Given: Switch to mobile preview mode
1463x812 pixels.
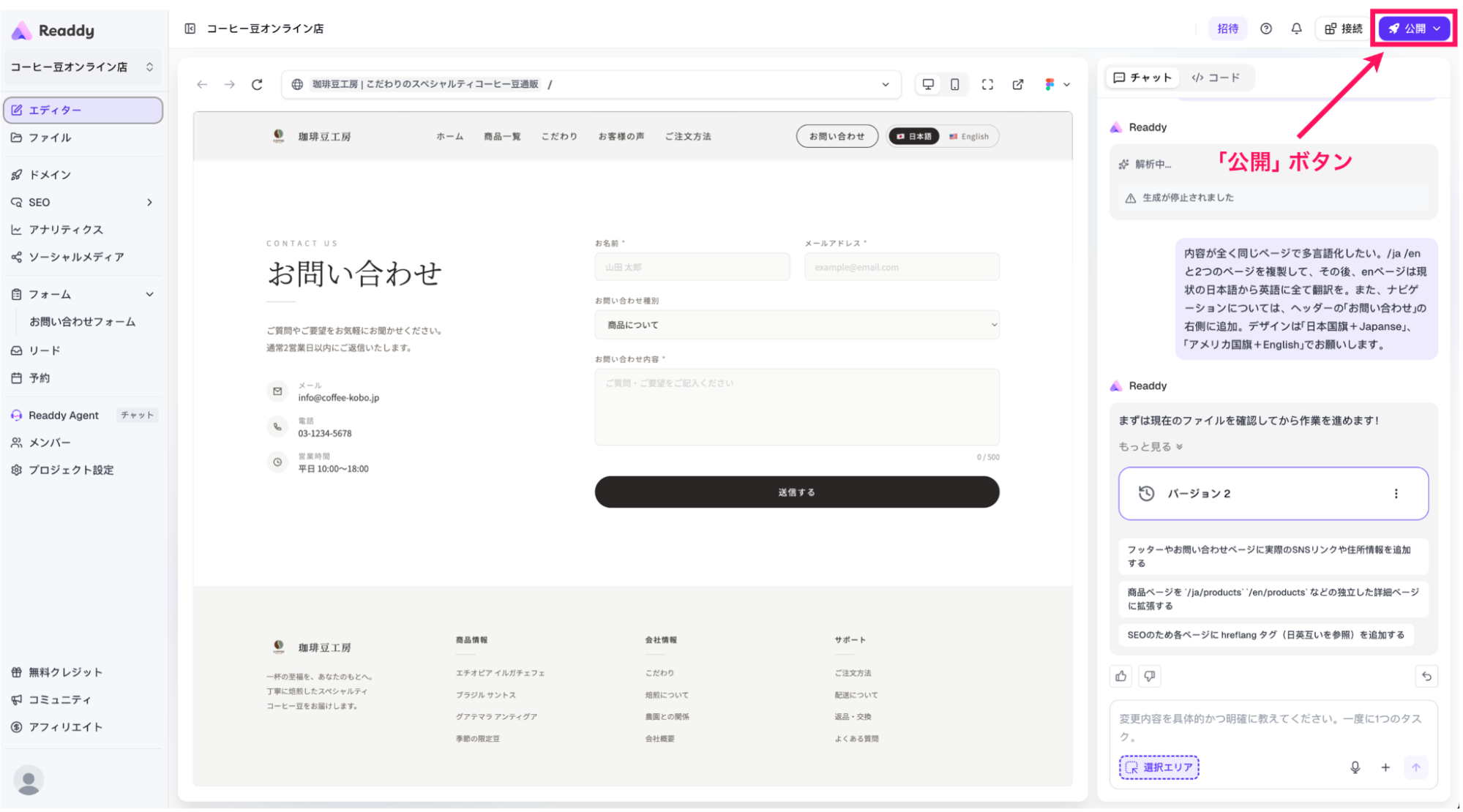Looking at the screenshot, I should (955, 84).
